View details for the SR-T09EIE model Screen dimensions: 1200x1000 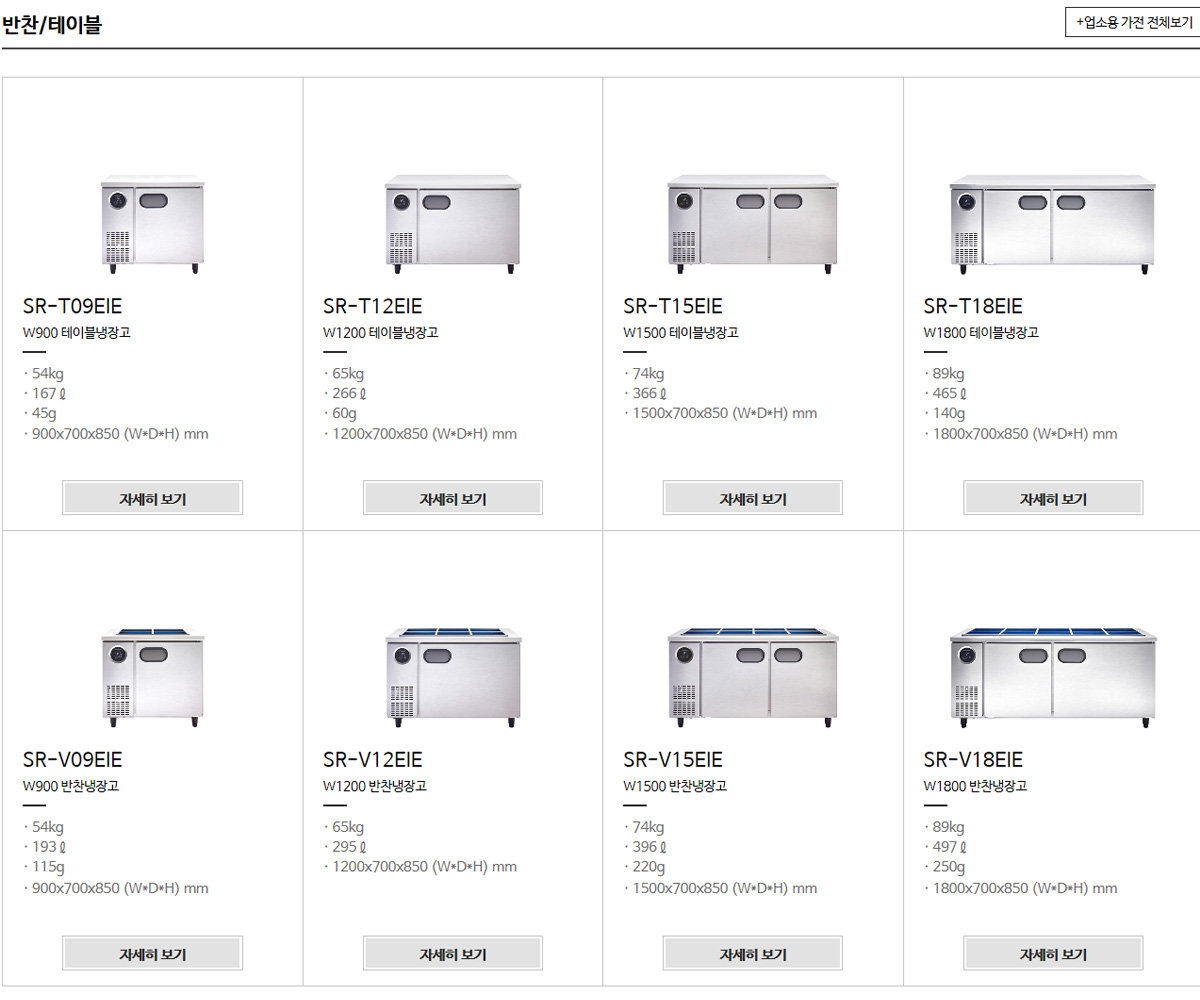click(153, 498)
